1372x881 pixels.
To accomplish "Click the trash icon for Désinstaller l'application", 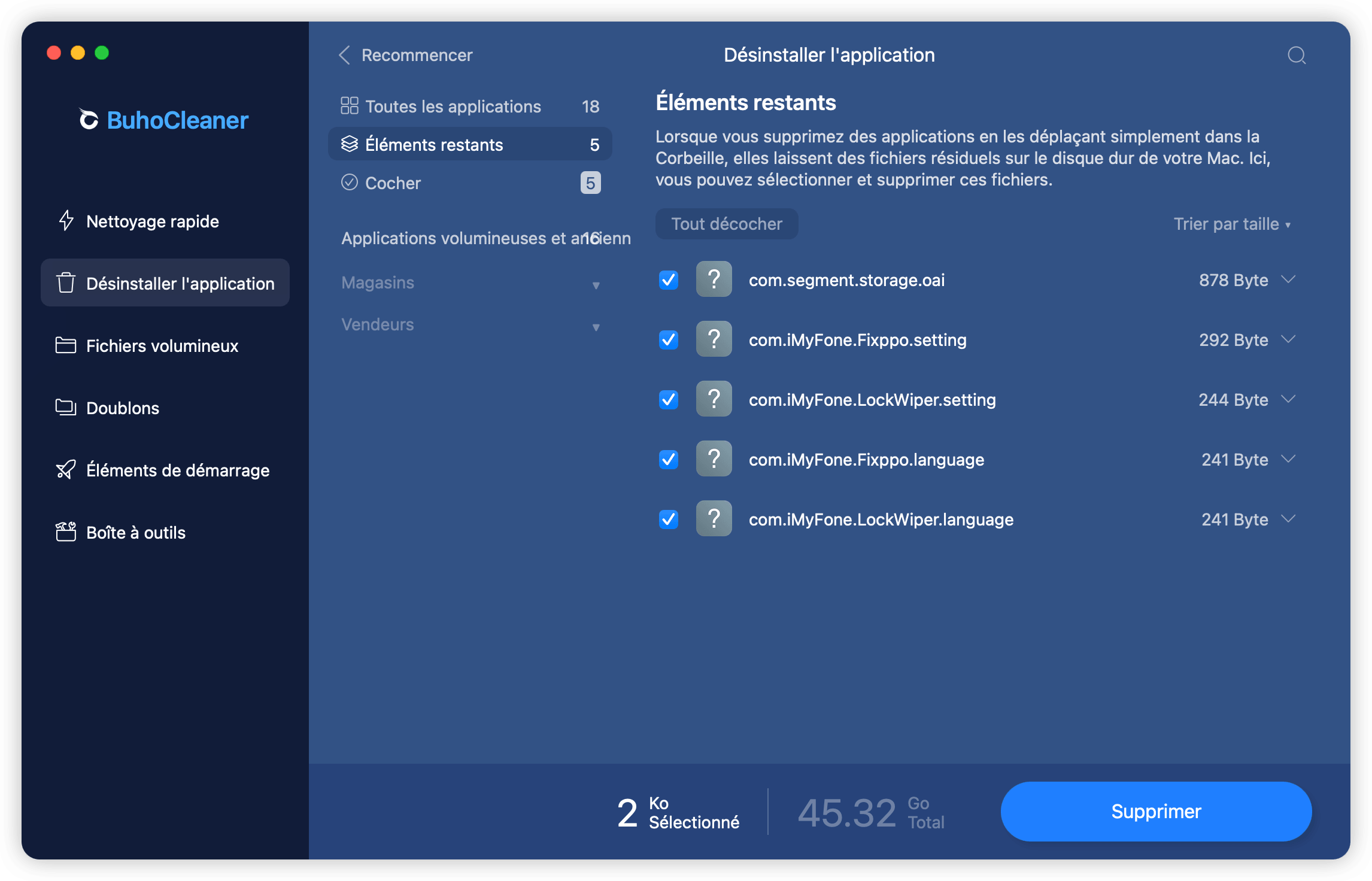I will coord(66,282).
